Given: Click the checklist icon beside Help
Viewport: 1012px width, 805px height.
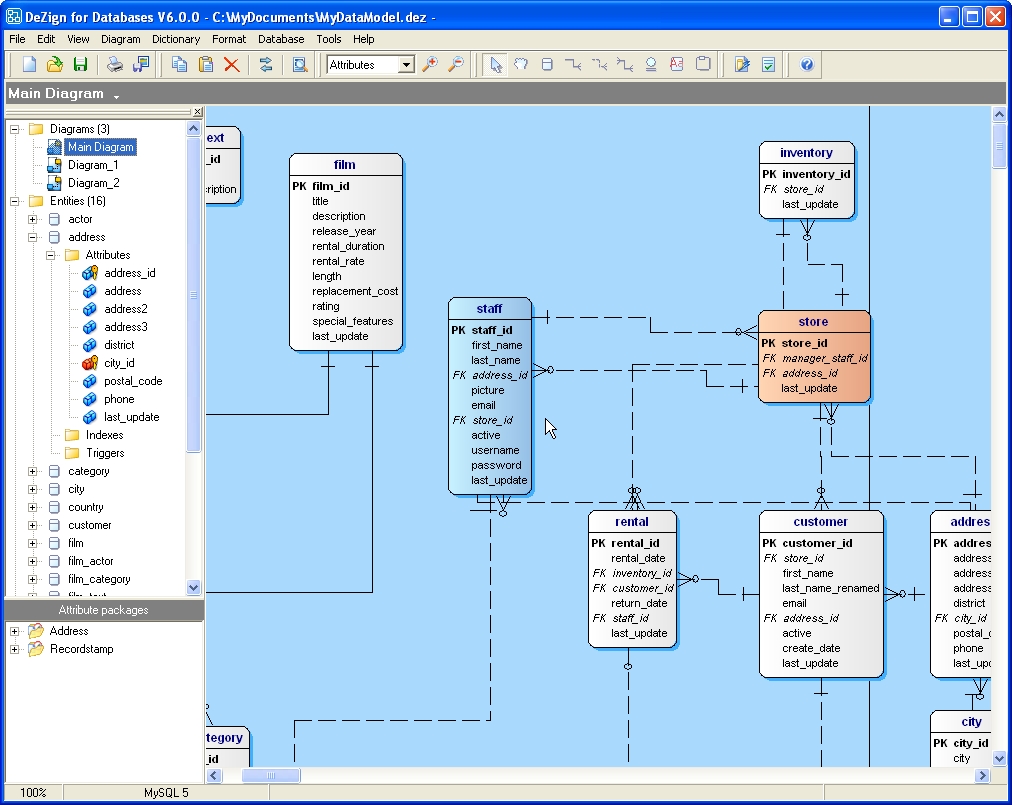Looking at the screenshot, I should coord(768,65).
